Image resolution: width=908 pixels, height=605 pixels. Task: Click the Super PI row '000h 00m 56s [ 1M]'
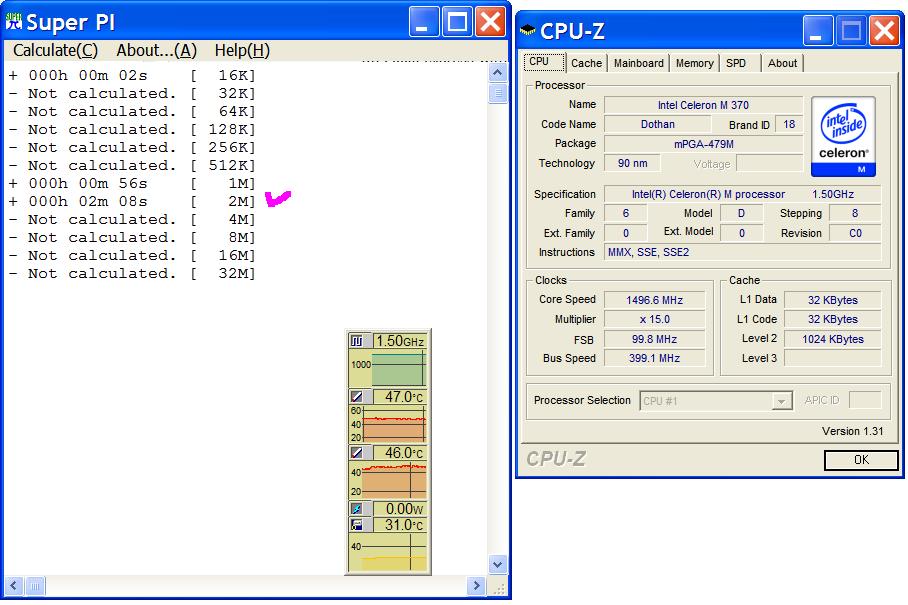[132, 184]
